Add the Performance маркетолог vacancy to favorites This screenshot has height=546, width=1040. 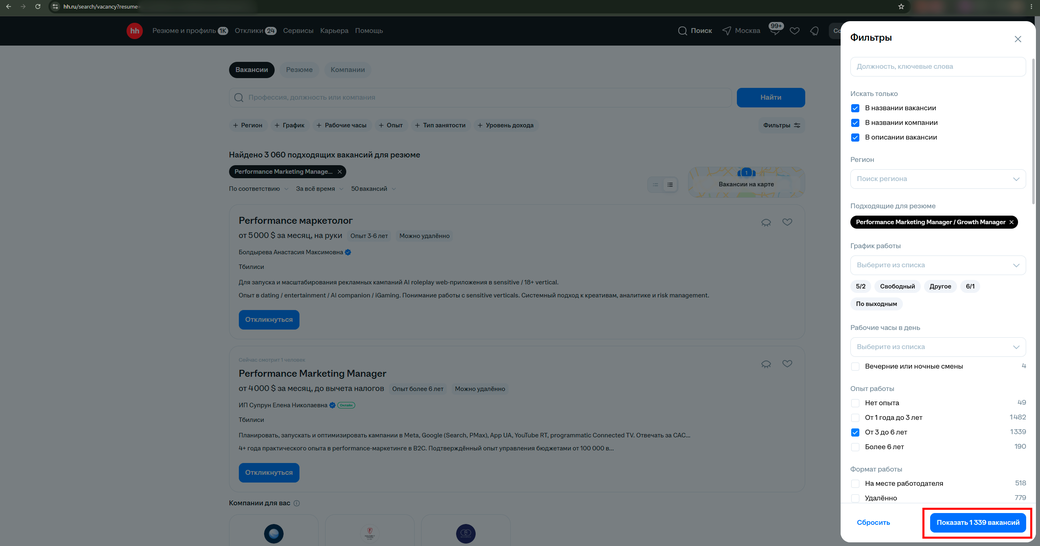pos(787,222)
